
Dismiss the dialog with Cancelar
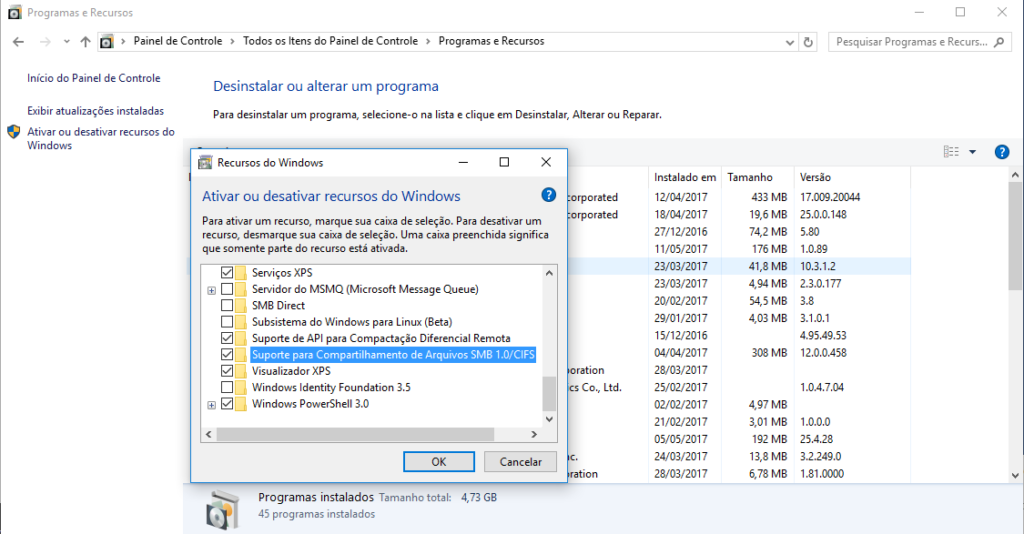pos(520,462)
